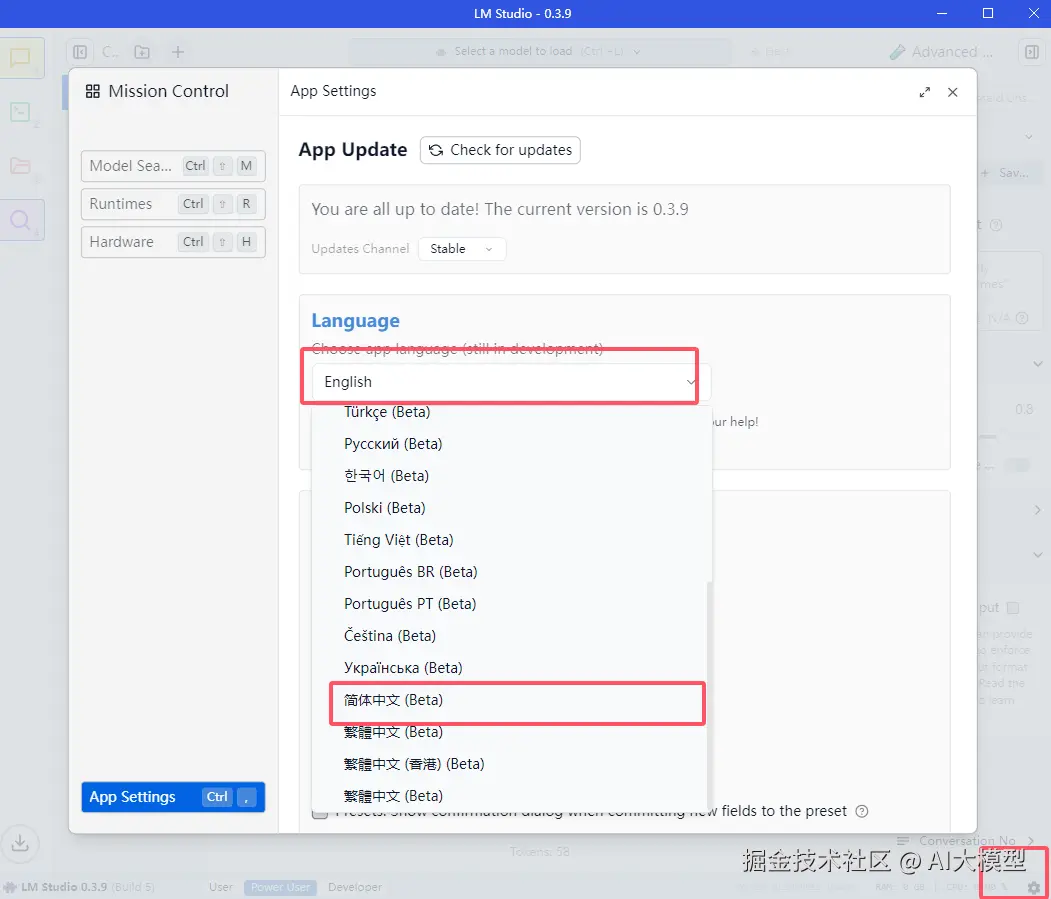Close the App Settings dialog
1051x899 pixels.
tap(952, 92)
